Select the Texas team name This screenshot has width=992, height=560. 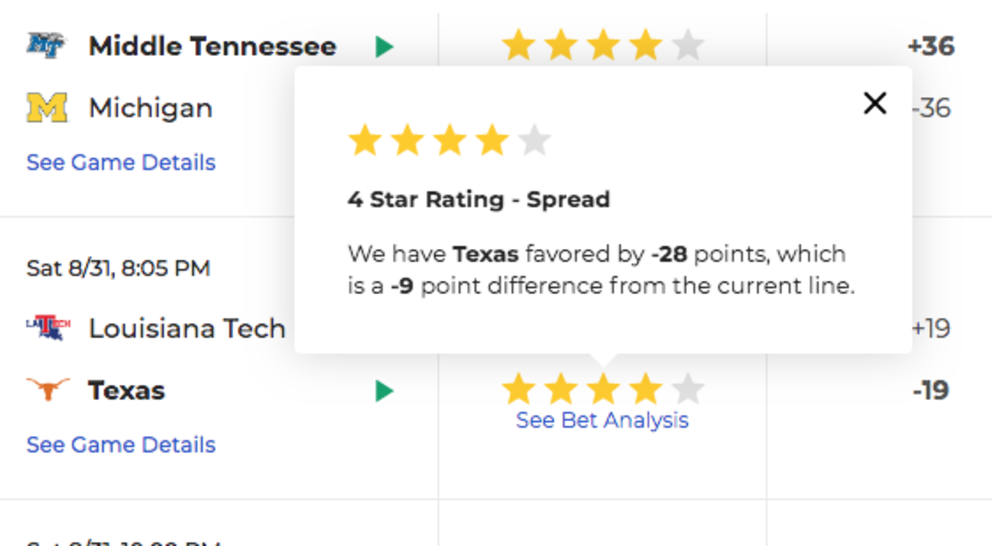click(127, 390)
